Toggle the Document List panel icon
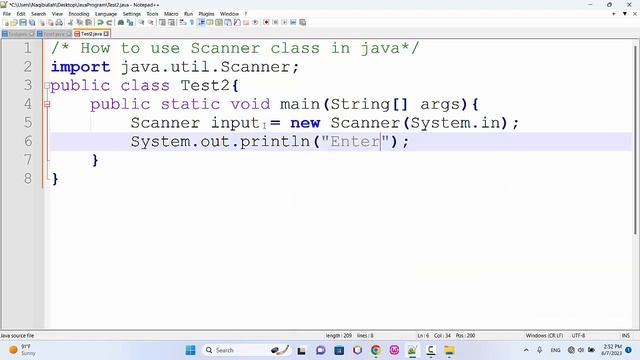Screen dimensions: 640x360 click(228, 22)
